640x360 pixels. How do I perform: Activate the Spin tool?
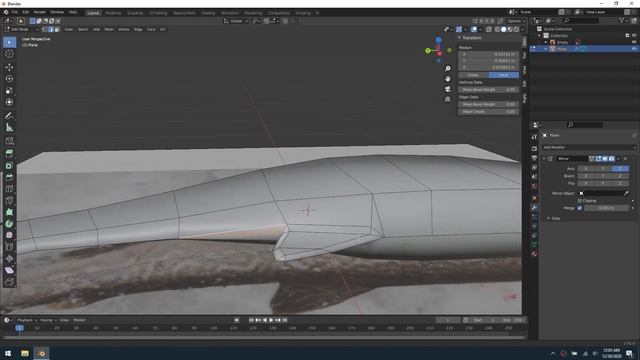point(9,224)
